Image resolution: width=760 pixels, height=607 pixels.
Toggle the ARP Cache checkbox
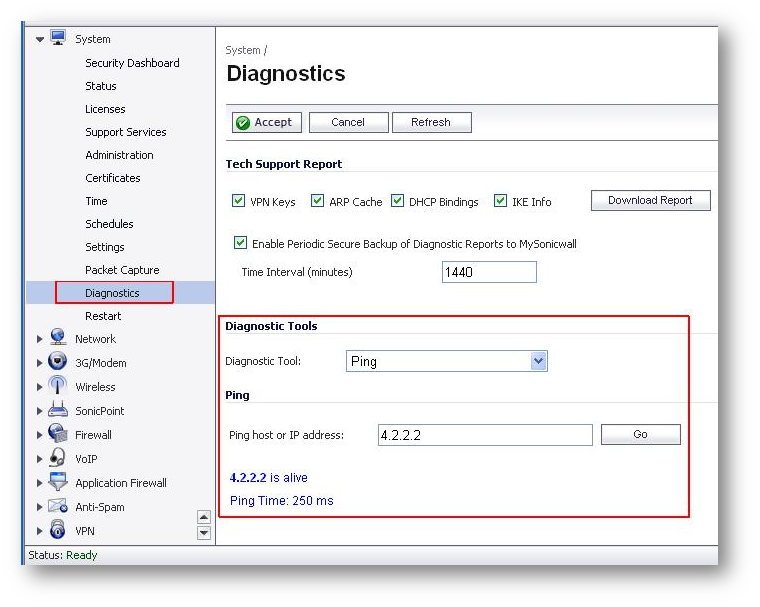pyautogui.click(x=318, y=201)
